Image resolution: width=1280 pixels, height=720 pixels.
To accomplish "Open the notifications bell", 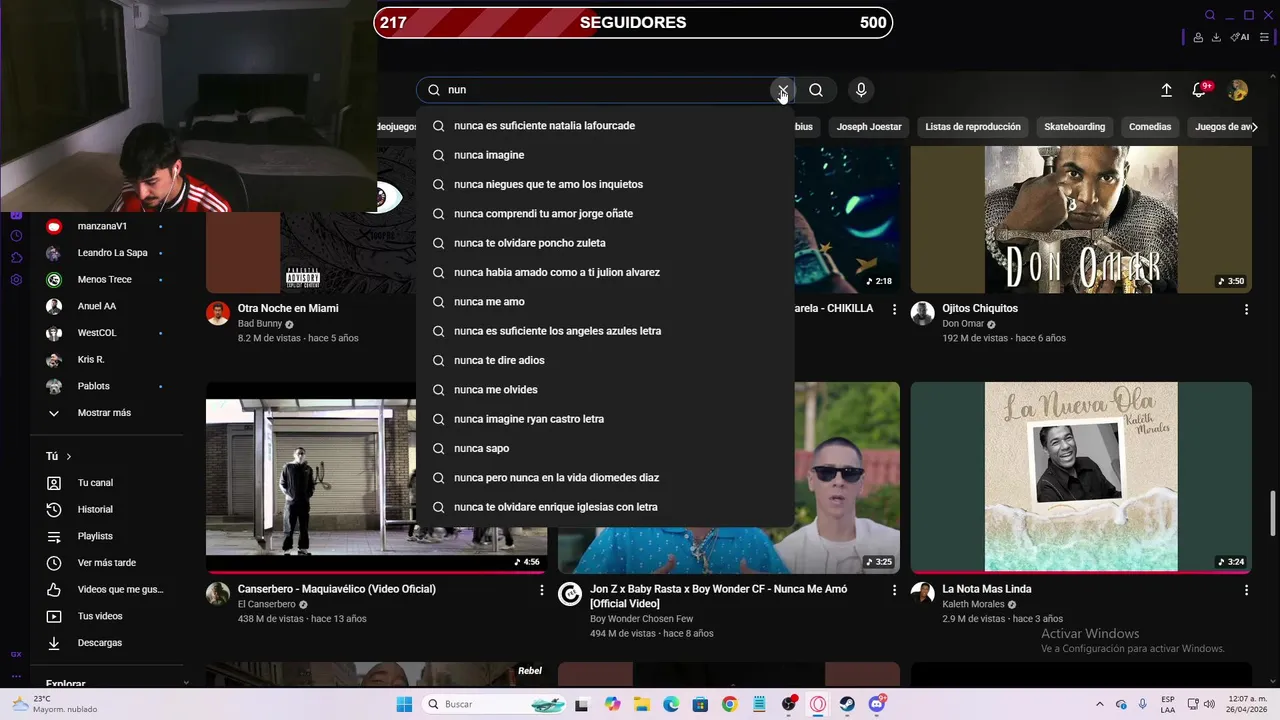I will click(1199, 90).
